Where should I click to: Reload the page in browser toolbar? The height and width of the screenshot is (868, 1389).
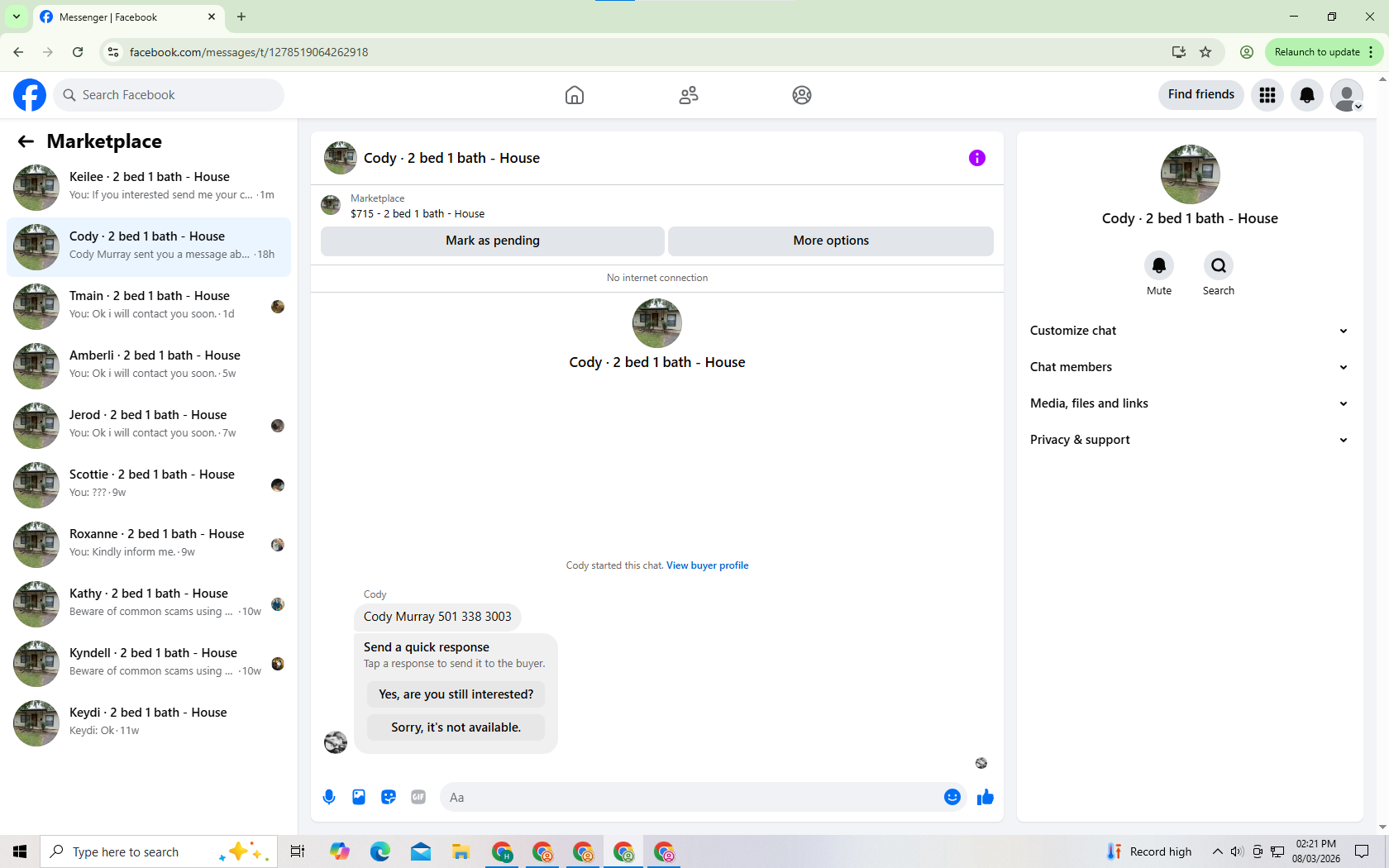tap(78, 52)
